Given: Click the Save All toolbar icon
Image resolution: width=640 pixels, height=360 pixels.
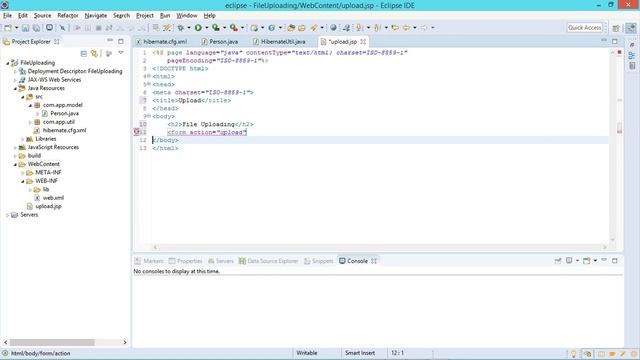Looking at the screenshot, I should [x=36, y=28].
